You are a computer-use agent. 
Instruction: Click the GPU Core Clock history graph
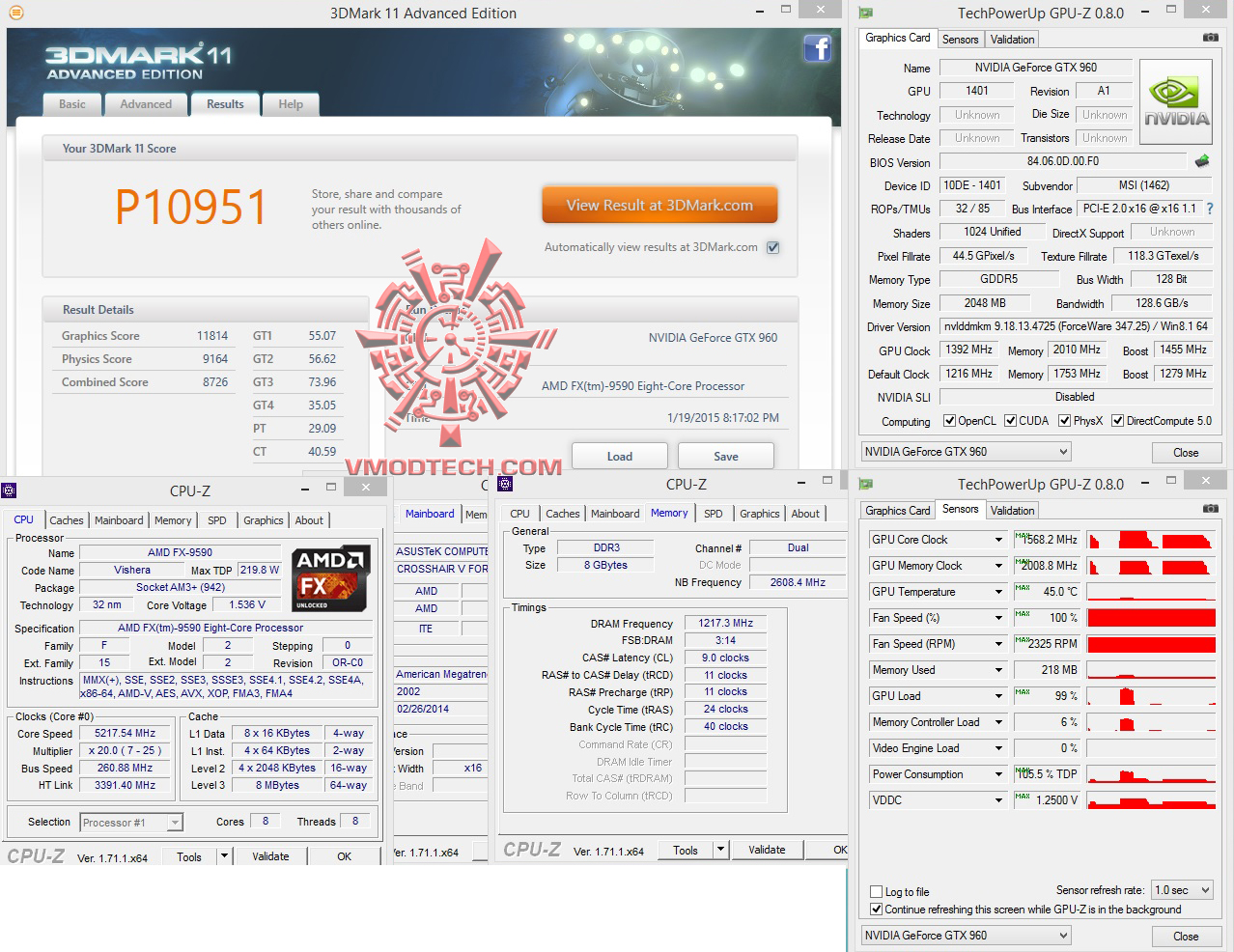click(1151, 540)
